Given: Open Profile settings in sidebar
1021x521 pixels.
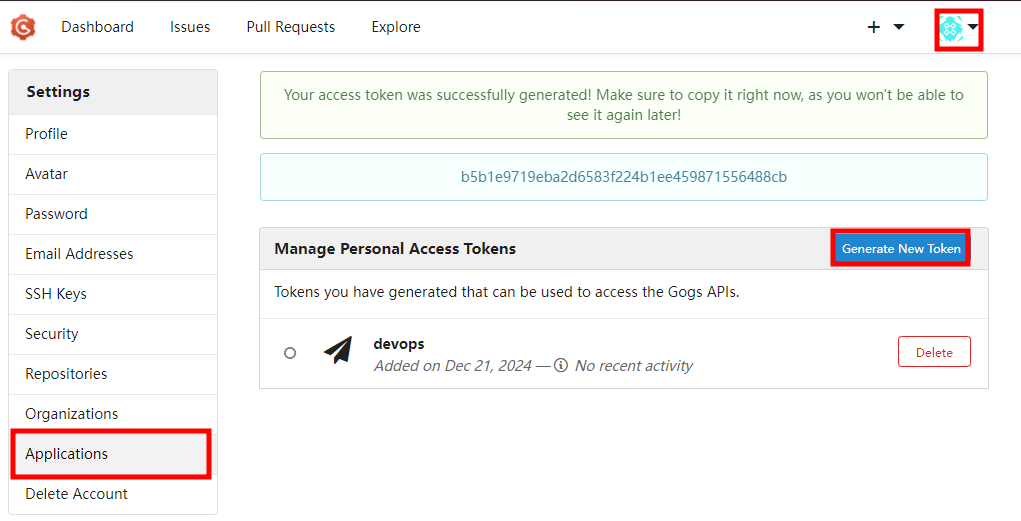Looking at the screenshot, I should point(113,134).
